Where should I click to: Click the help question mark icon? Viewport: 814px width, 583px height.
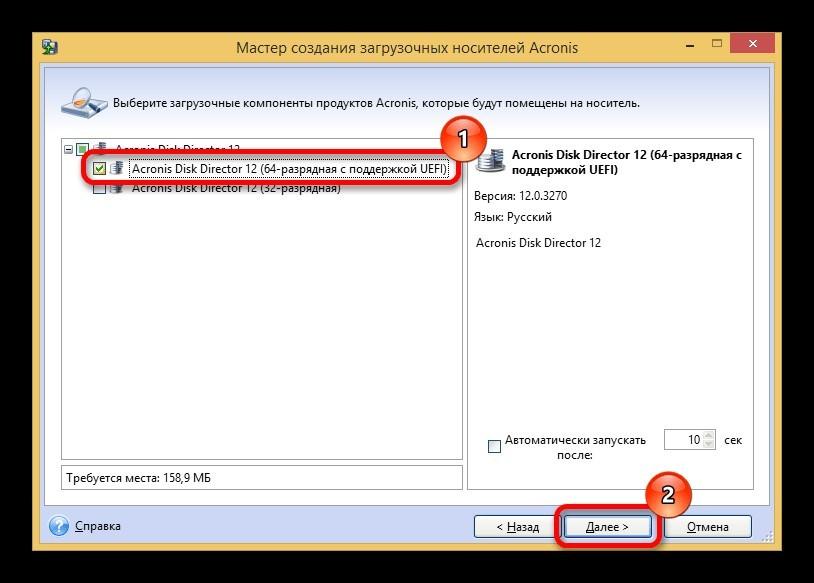(x=59, y=526)
